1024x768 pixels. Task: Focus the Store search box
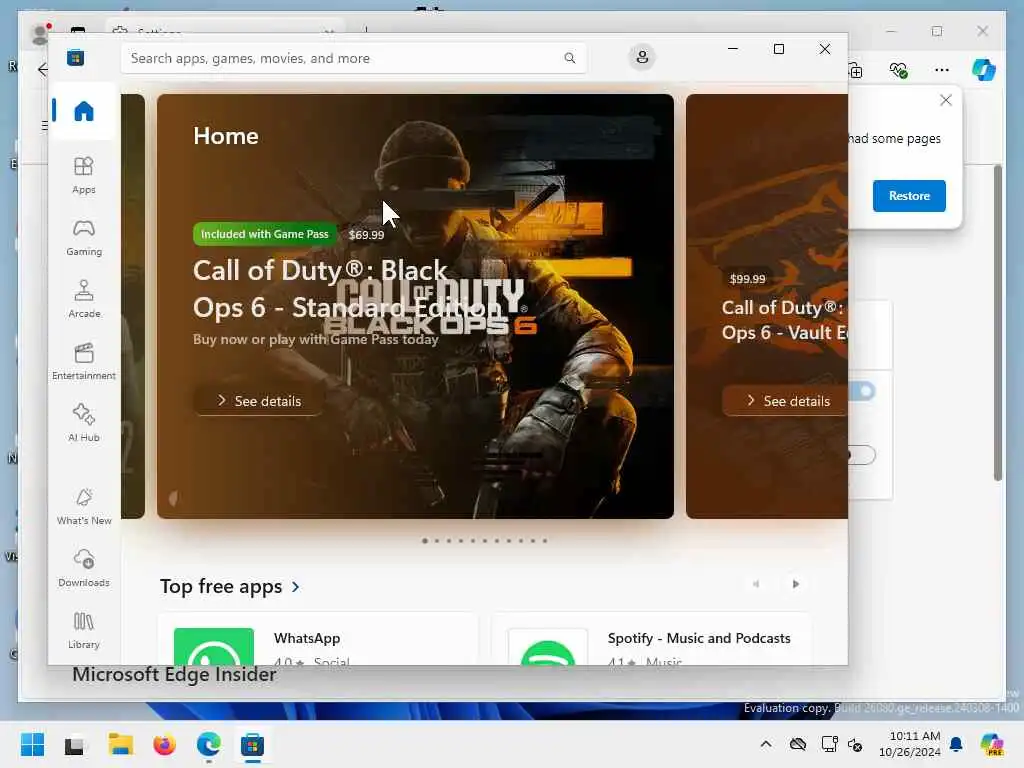point(353,58)
